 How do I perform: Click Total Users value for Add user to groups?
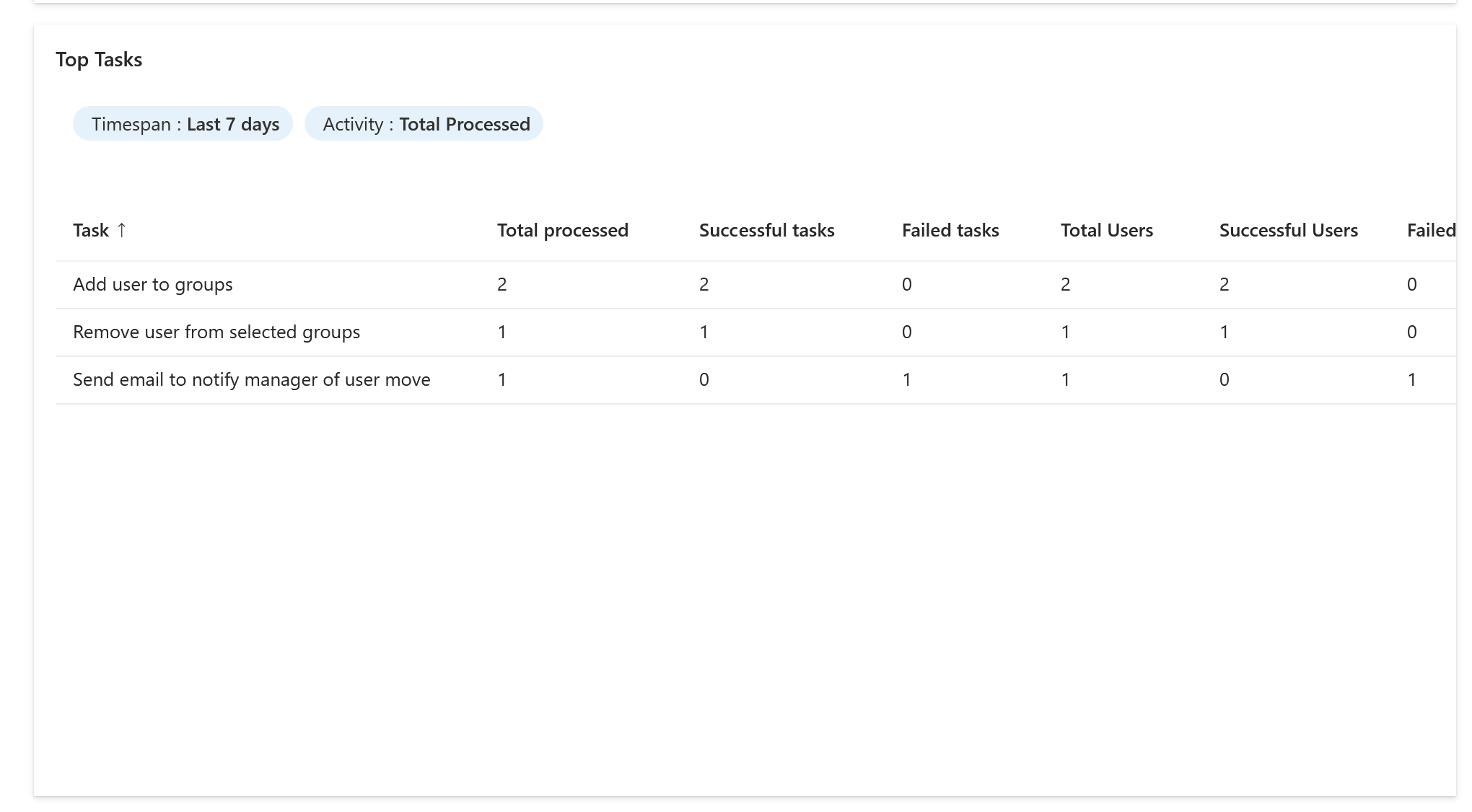(1066, 285)
